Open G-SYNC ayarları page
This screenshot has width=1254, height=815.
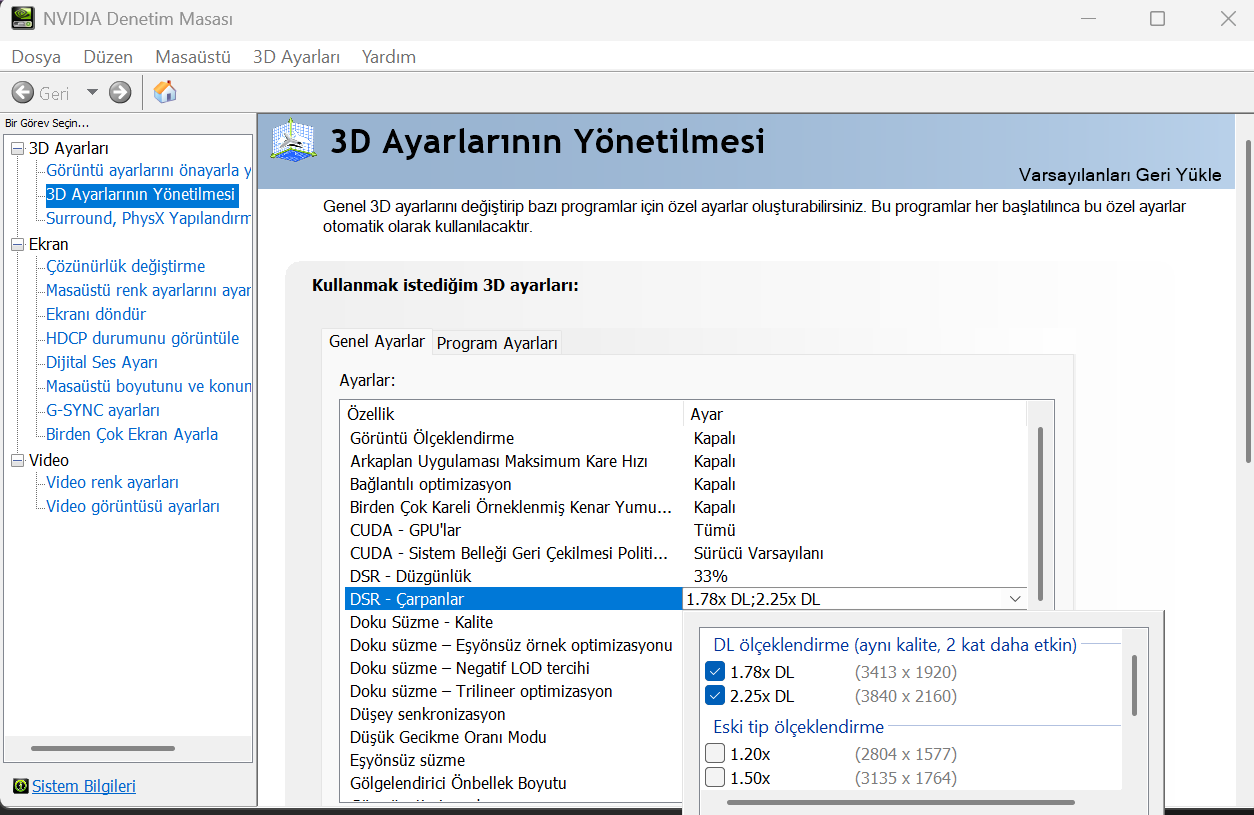click(x=103, y=410)
